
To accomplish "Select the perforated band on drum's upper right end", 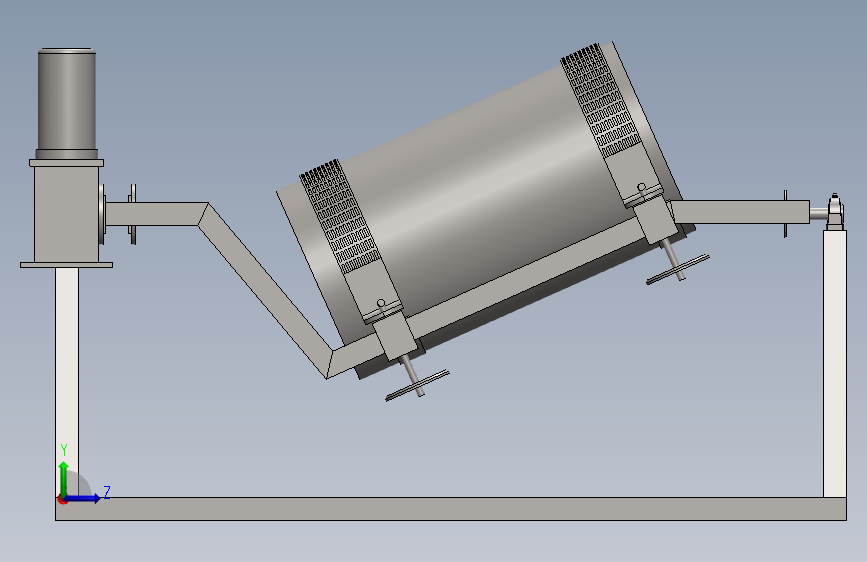I will 603,101.
